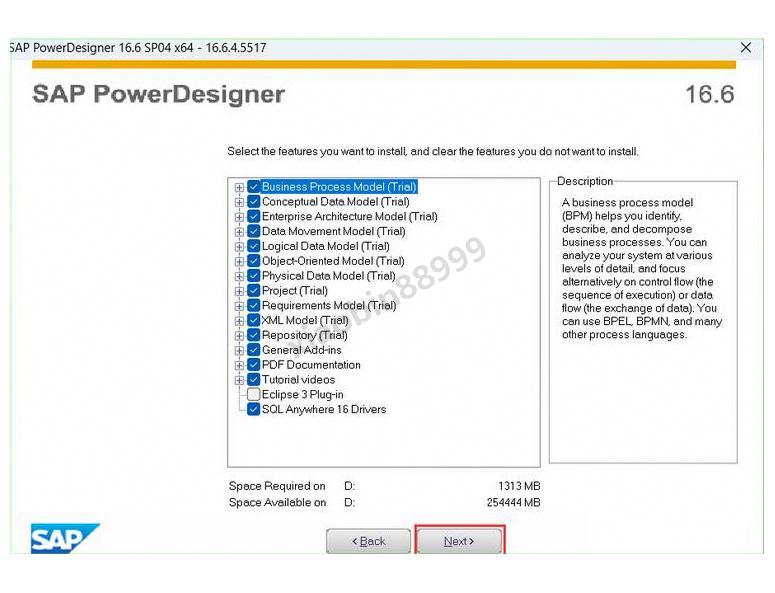Enable Eclipse 3 Plug-in checkbox
775x593 pixels.
coord(254,394)
